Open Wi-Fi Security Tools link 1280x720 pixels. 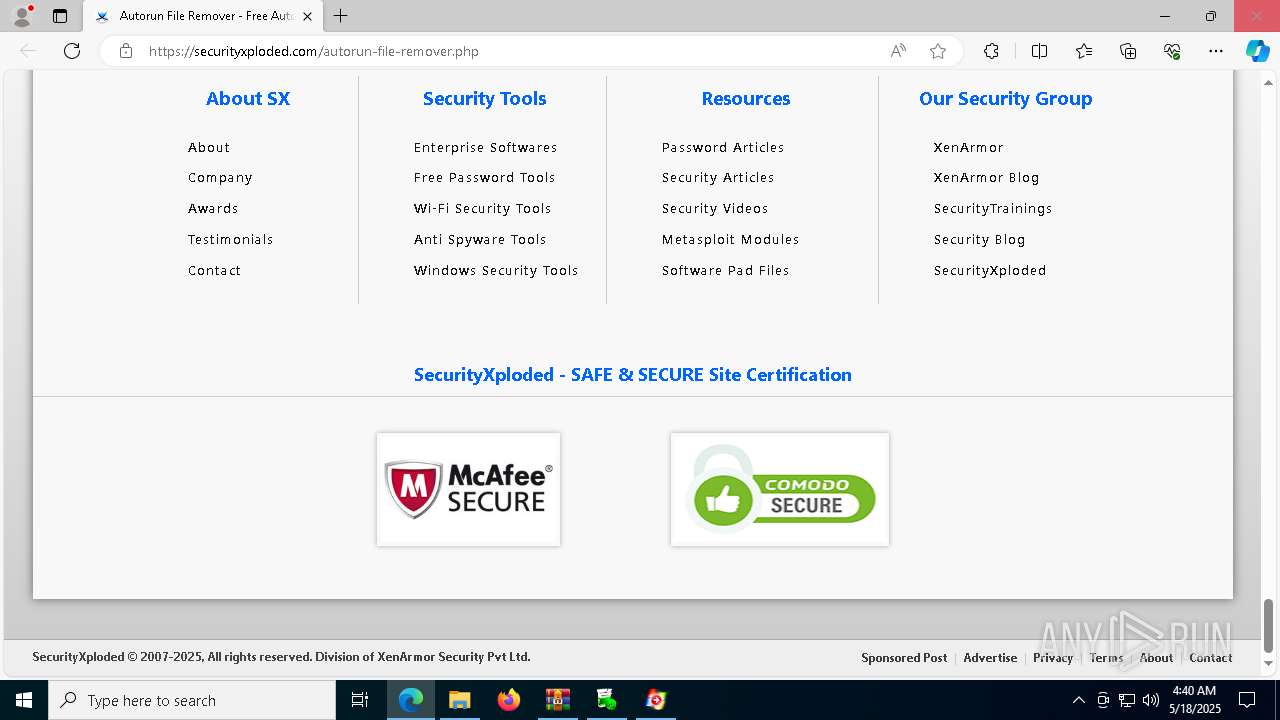pos(483,209)
